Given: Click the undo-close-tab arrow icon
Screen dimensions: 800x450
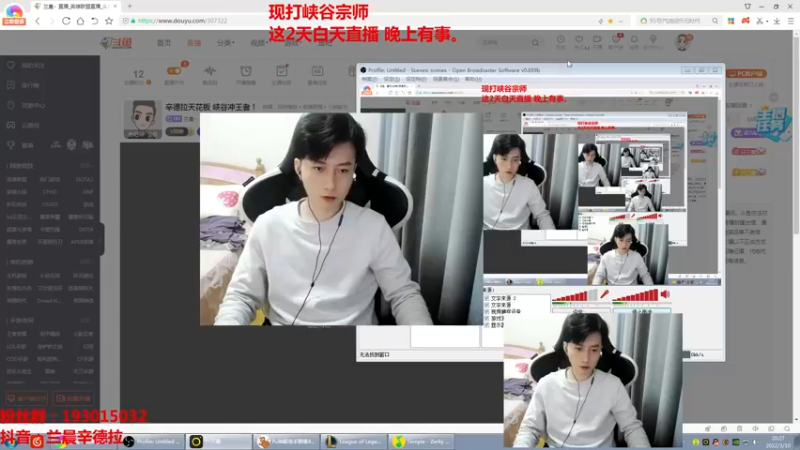Looking at the screenshot, I should tap(94, 21).
